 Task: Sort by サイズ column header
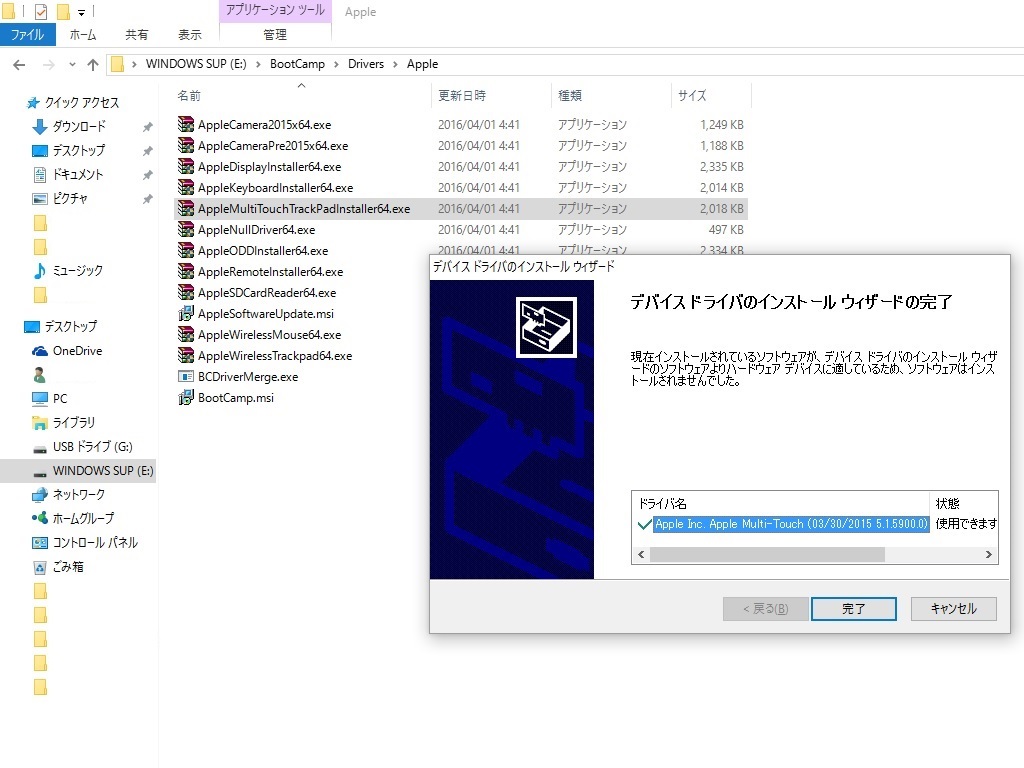click(x=692, y=96)
